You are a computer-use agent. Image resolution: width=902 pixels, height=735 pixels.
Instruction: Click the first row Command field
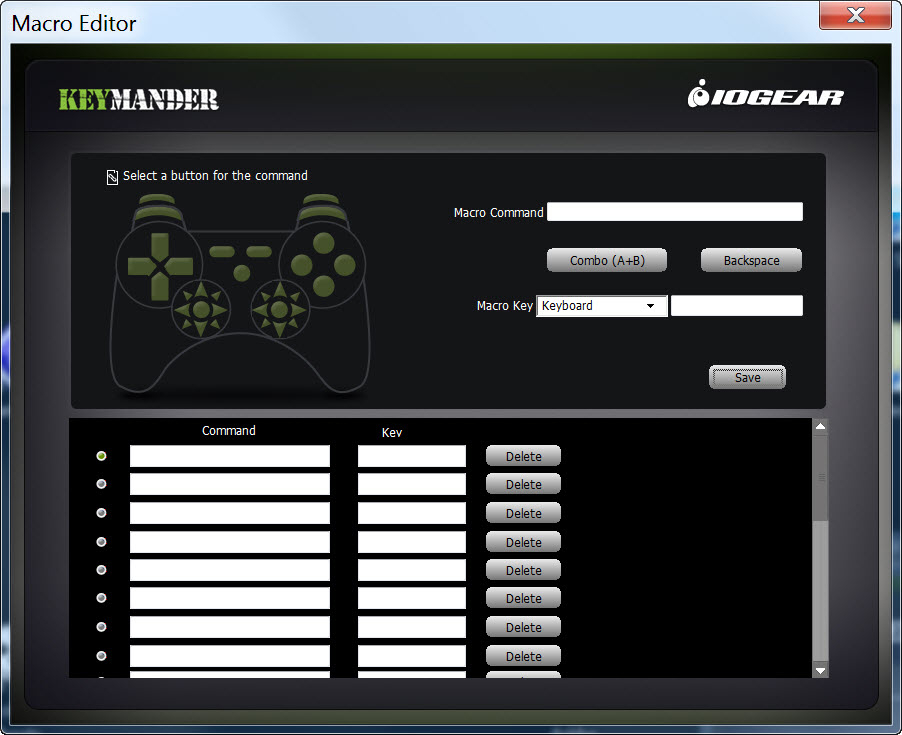(x=230, y=456)
